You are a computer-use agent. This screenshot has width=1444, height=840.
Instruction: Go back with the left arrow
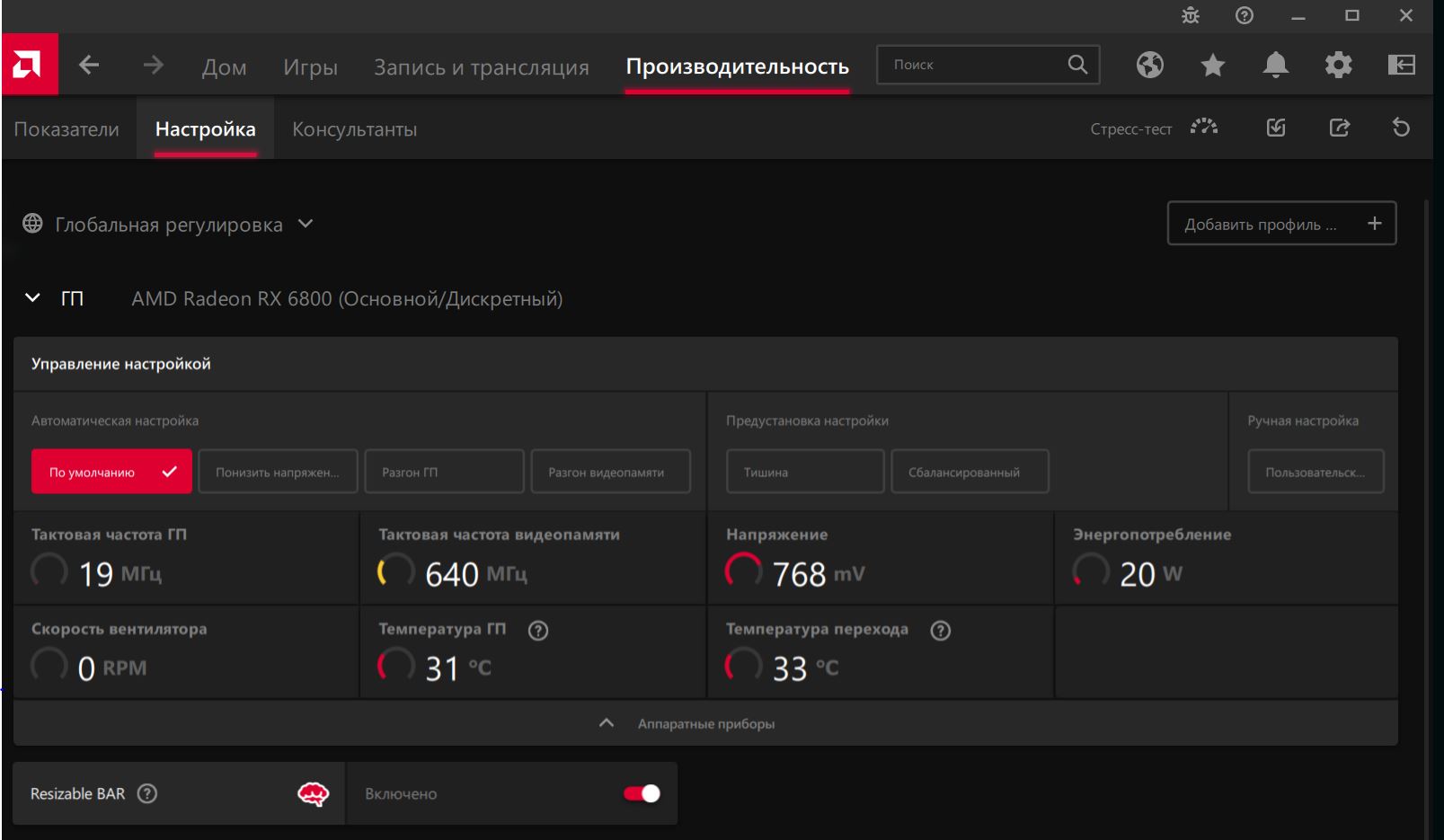(x=89, y=65)
